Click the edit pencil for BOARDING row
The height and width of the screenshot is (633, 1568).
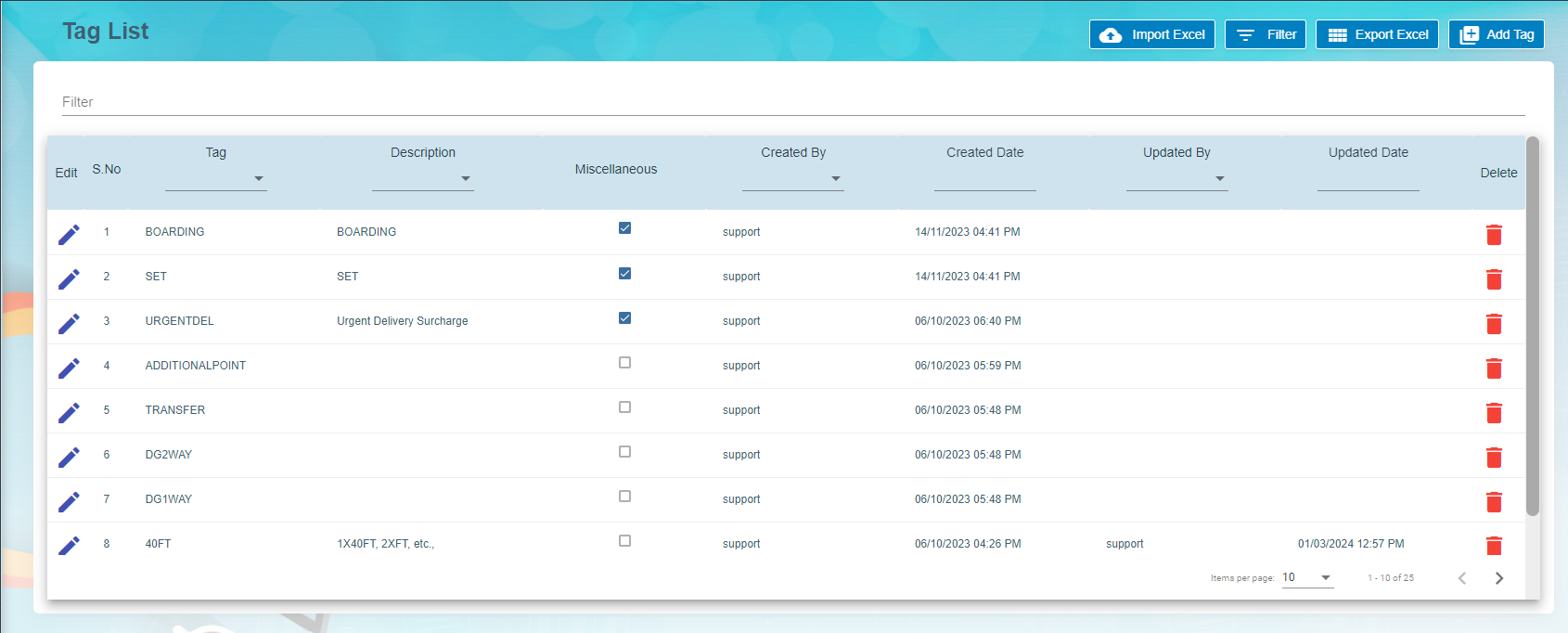[x=69, y=235]
